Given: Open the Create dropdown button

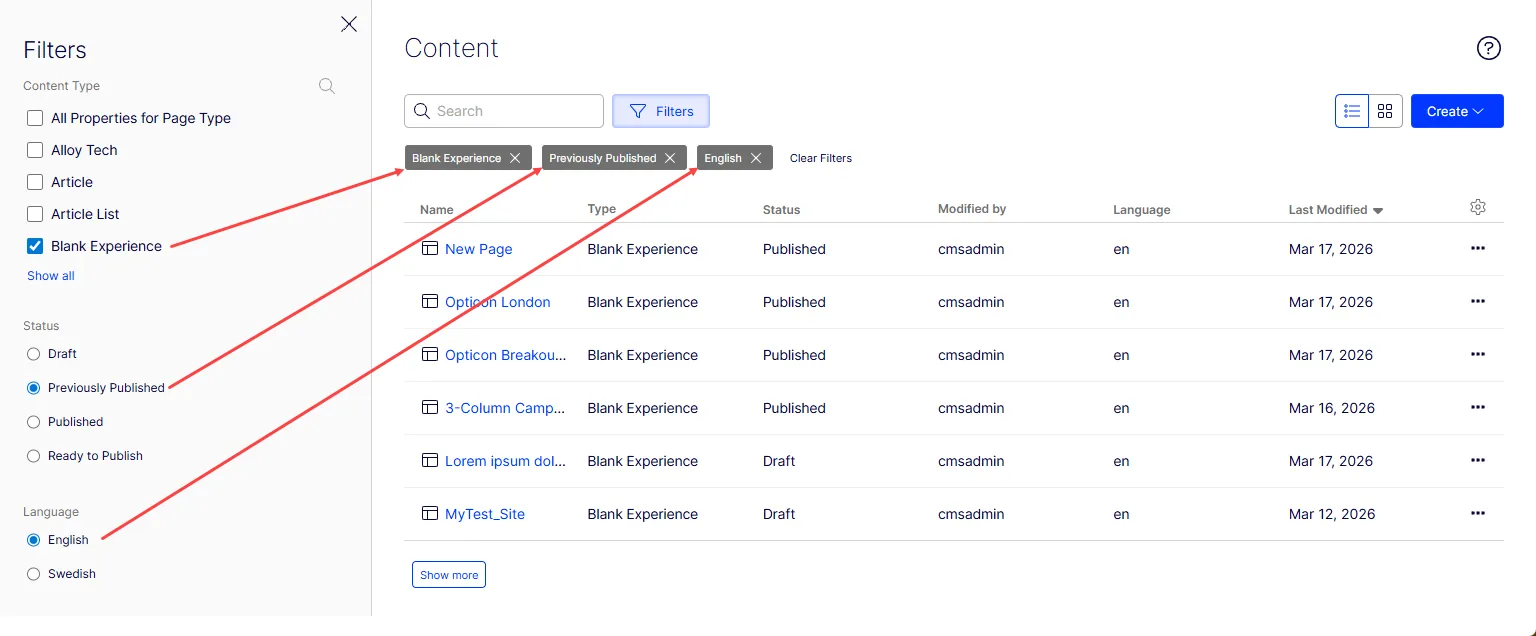Looking at the screenshot, I should pyautogui.click(x=1457, y=111).
